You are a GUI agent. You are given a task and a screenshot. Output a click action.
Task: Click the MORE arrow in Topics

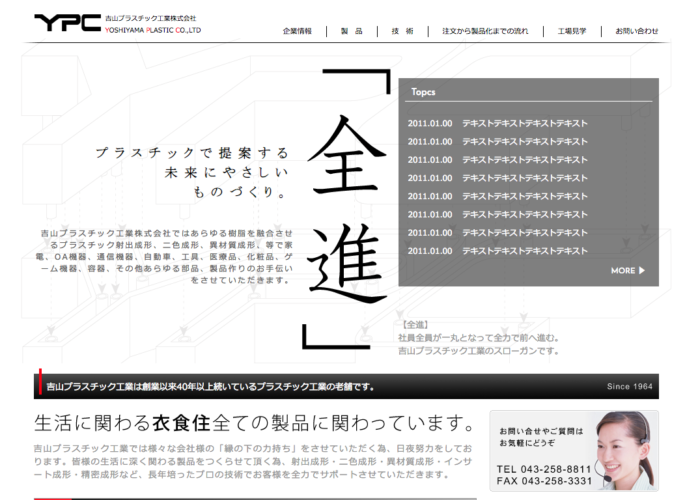(628, 270)
